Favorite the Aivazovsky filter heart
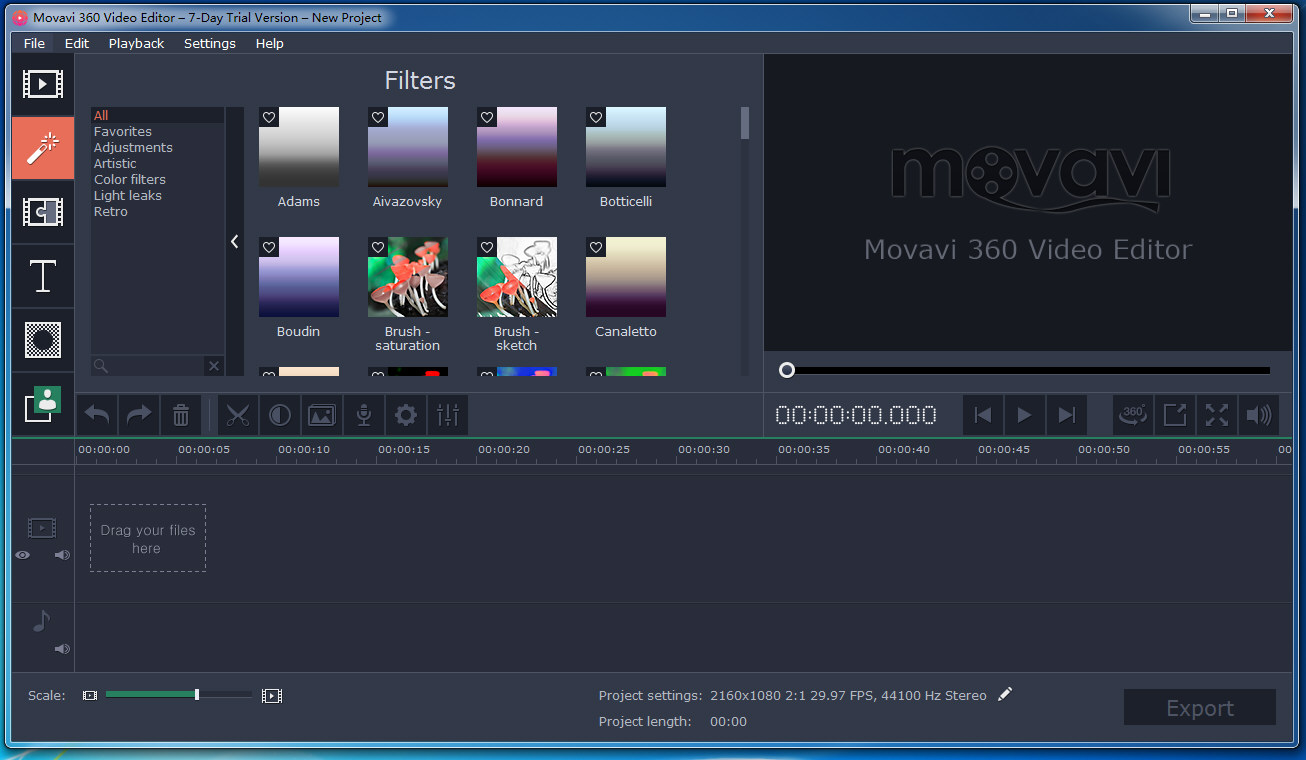The image size is (1306, 760). (378, 117)
